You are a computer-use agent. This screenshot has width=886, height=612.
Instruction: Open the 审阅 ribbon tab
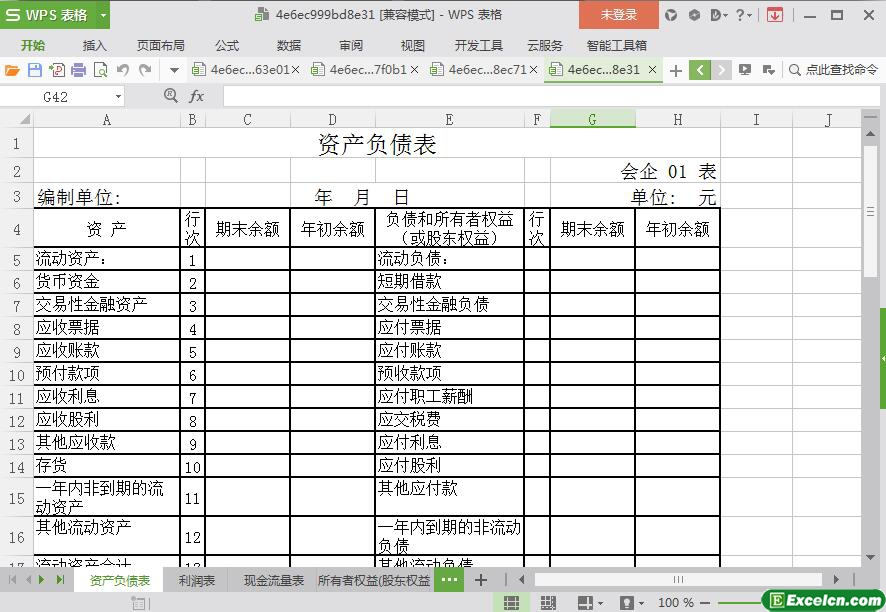(x=351, y=45)
